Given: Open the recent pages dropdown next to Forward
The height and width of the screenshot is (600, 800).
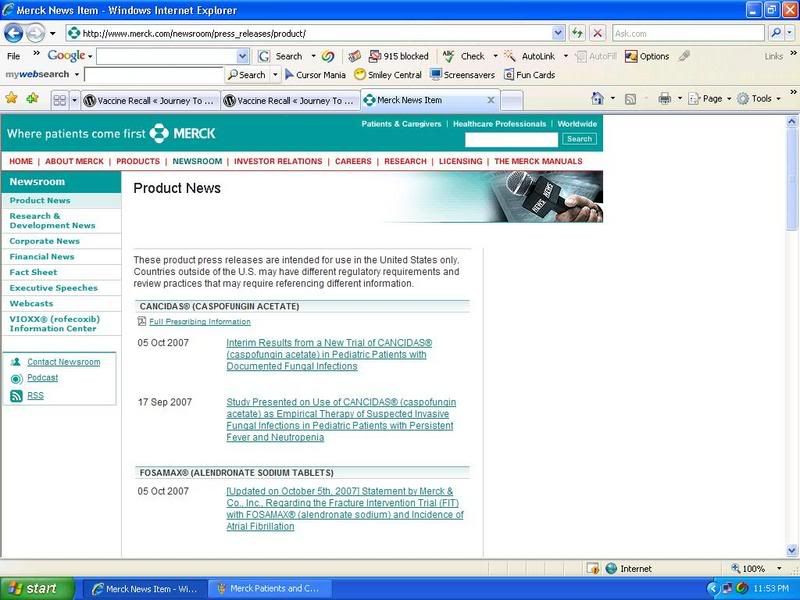Looking at the screenshot, I should pos(53,34).
